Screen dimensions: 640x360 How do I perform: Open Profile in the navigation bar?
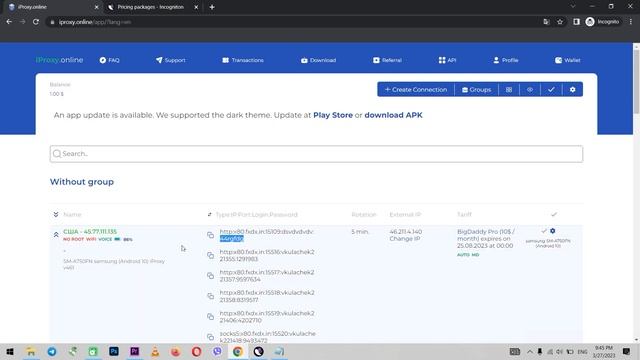[x=506, y=60]
